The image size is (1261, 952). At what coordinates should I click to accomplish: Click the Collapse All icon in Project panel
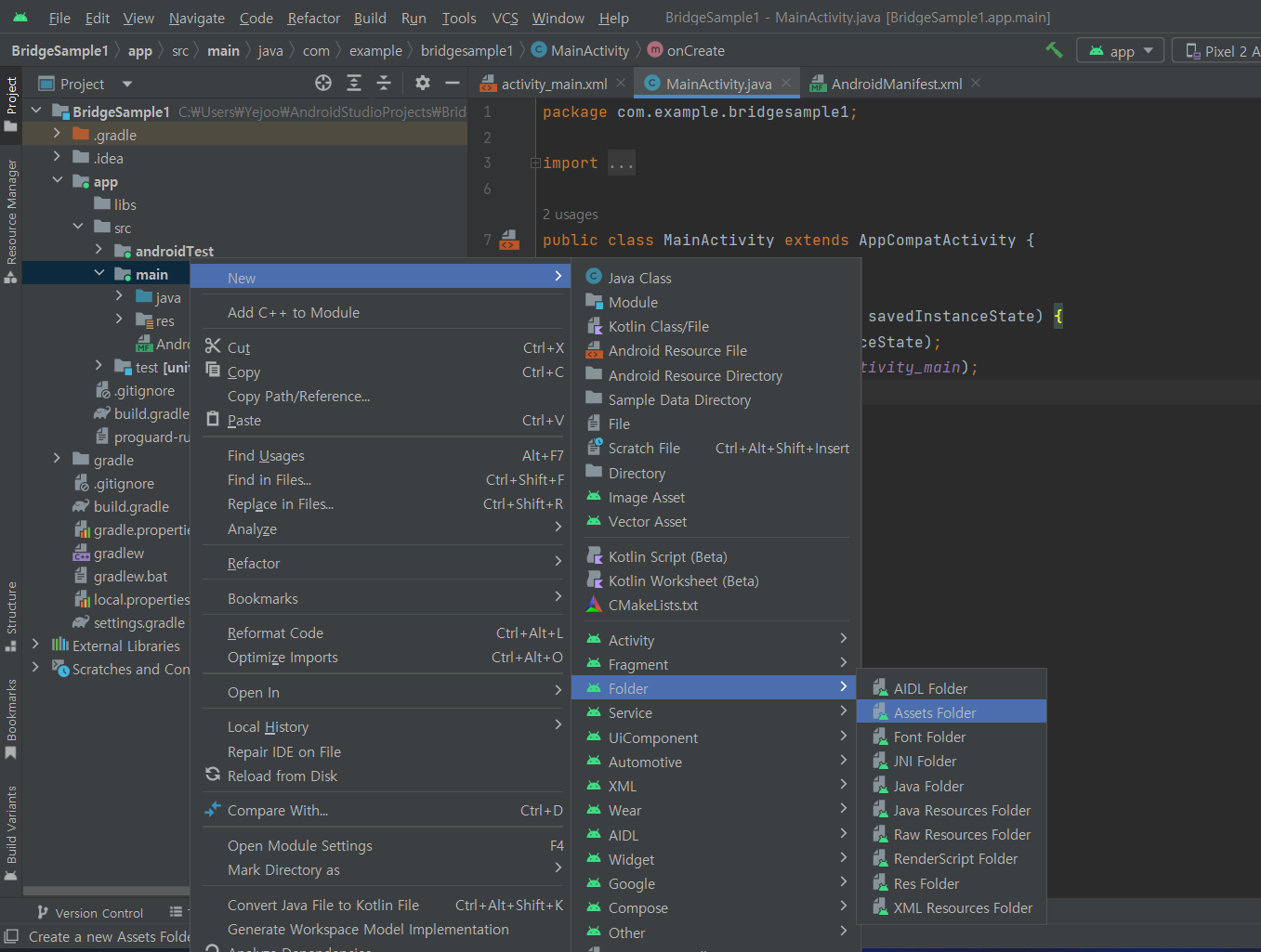pos(384,84)
